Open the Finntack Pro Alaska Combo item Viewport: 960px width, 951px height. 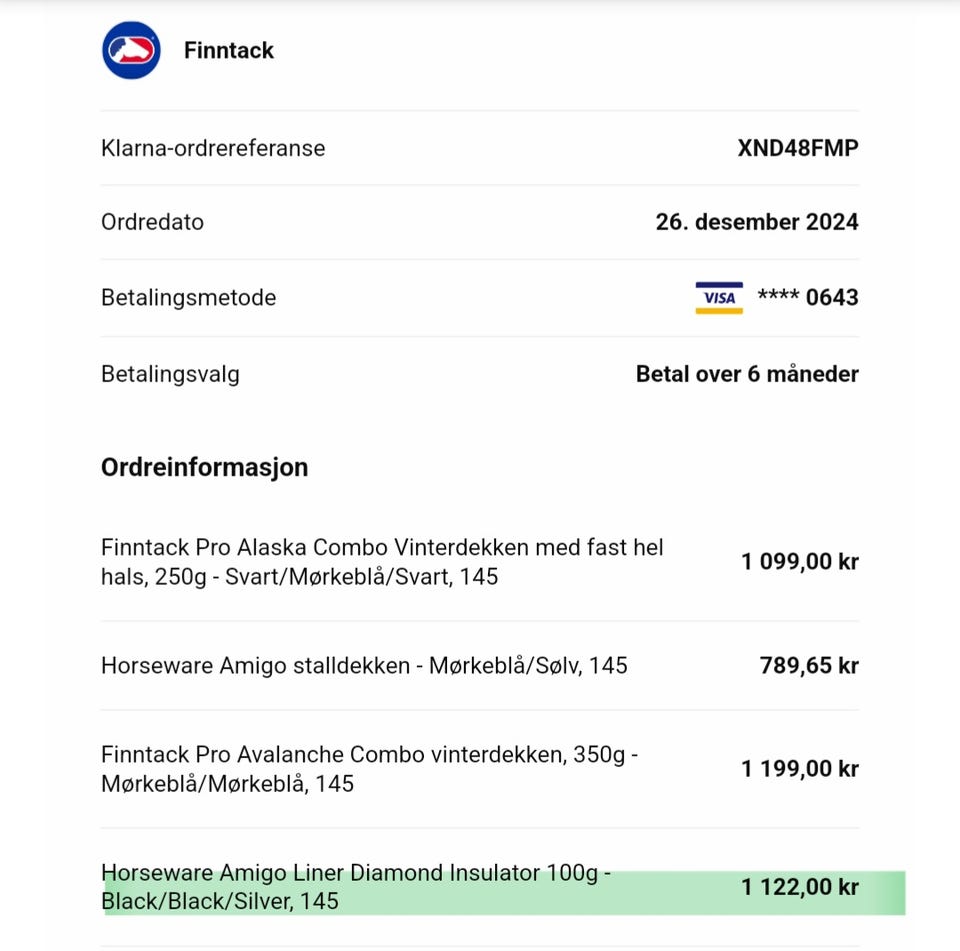pyautogui.click(x=382, y=562)
